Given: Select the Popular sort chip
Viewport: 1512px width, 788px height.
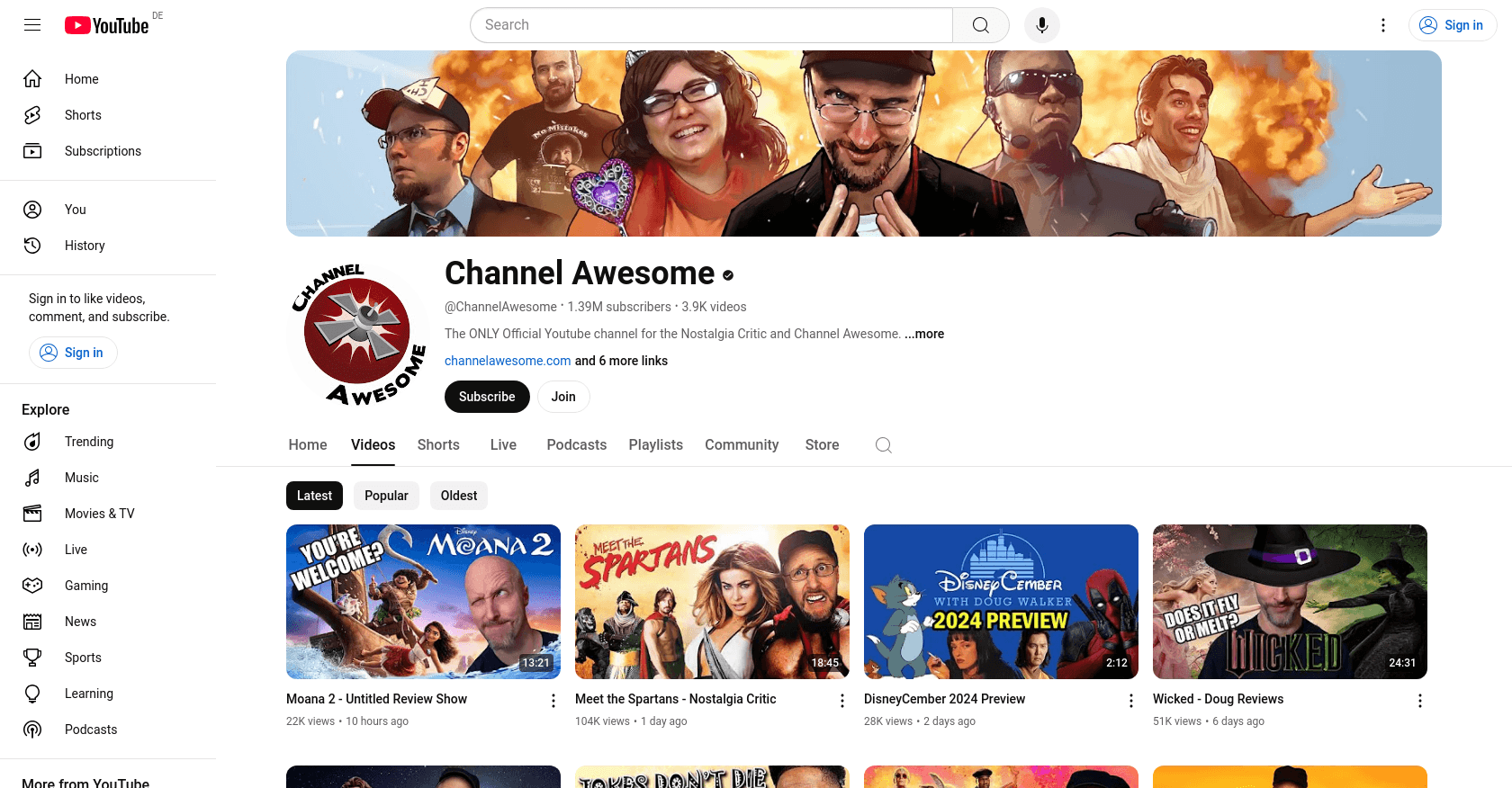Looking at the screenshot, I should pos(386,496).
